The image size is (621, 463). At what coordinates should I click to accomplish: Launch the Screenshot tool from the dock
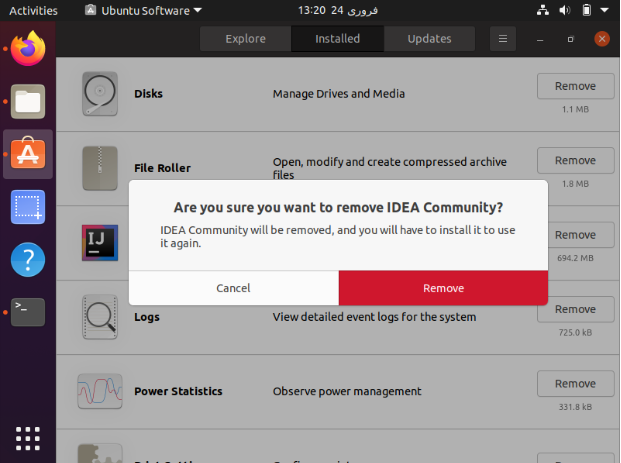[28, 207]
